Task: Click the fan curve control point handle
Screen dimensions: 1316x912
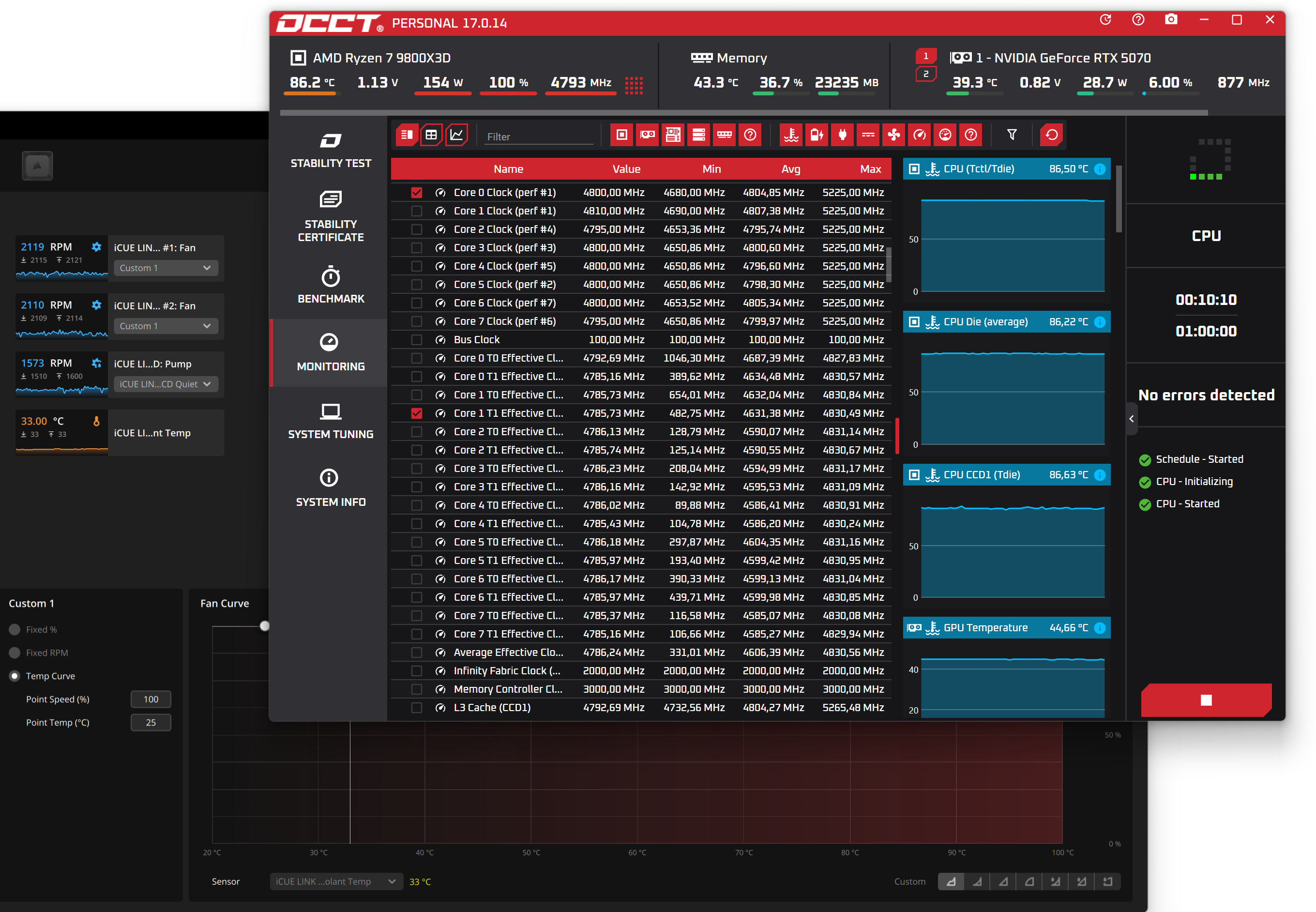Action: [x=264, y=626]
